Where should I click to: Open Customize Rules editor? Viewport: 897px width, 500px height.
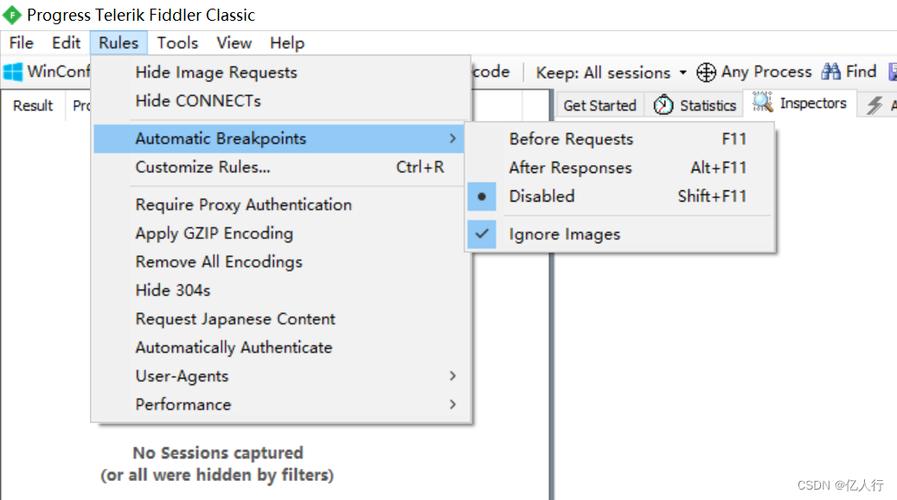(x=281, y=167)
